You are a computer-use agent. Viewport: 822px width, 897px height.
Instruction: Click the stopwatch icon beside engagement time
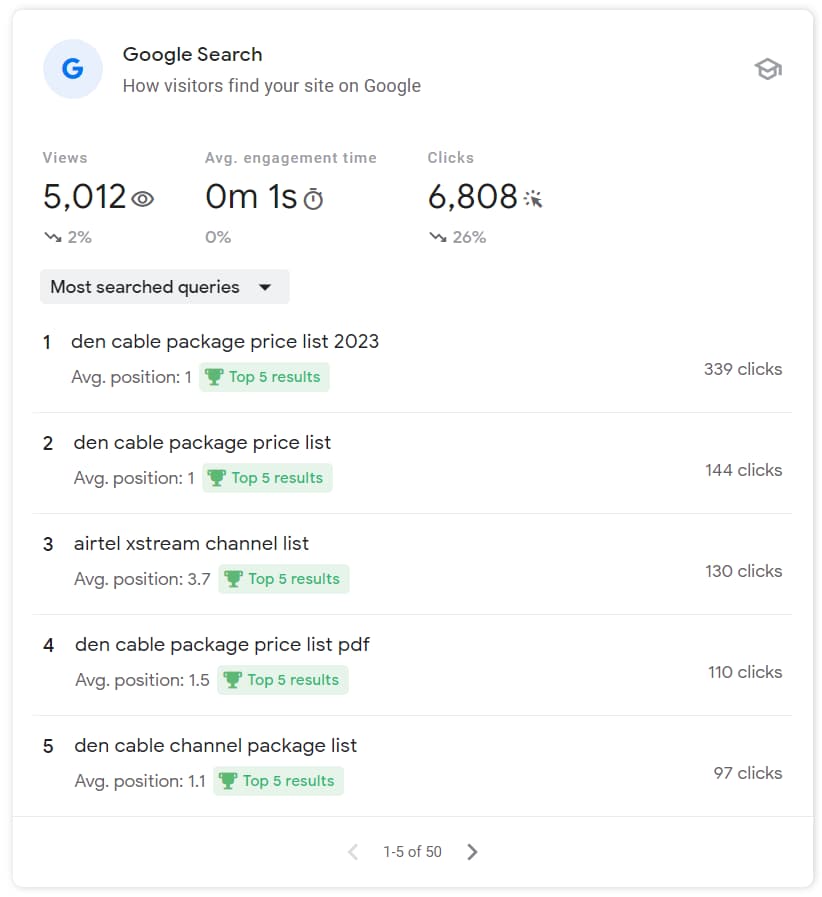tap(313, 199)
